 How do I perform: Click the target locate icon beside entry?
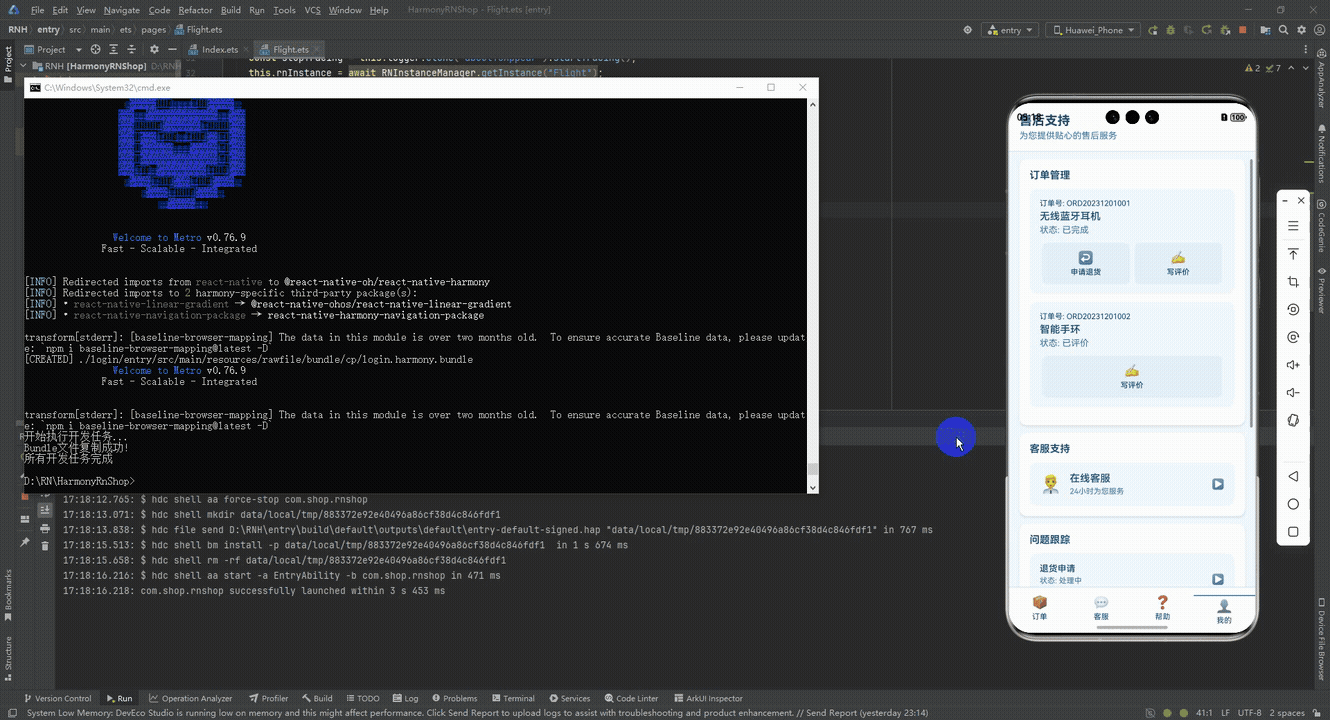click(967, 30)
